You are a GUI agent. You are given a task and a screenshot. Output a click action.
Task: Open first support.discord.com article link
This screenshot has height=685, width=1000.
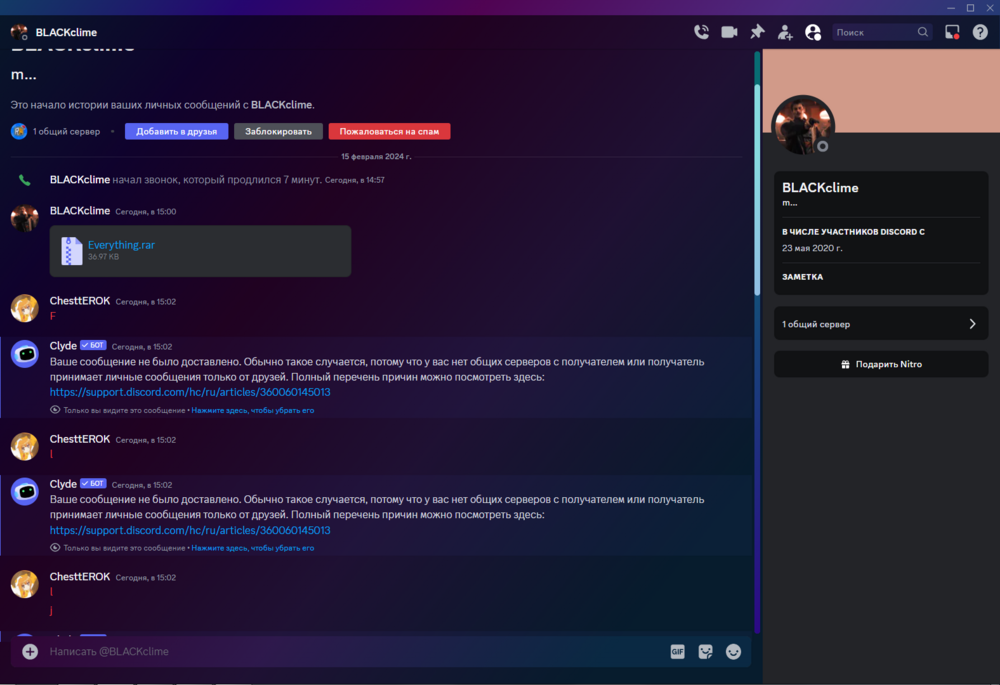[x=190, y=392]
